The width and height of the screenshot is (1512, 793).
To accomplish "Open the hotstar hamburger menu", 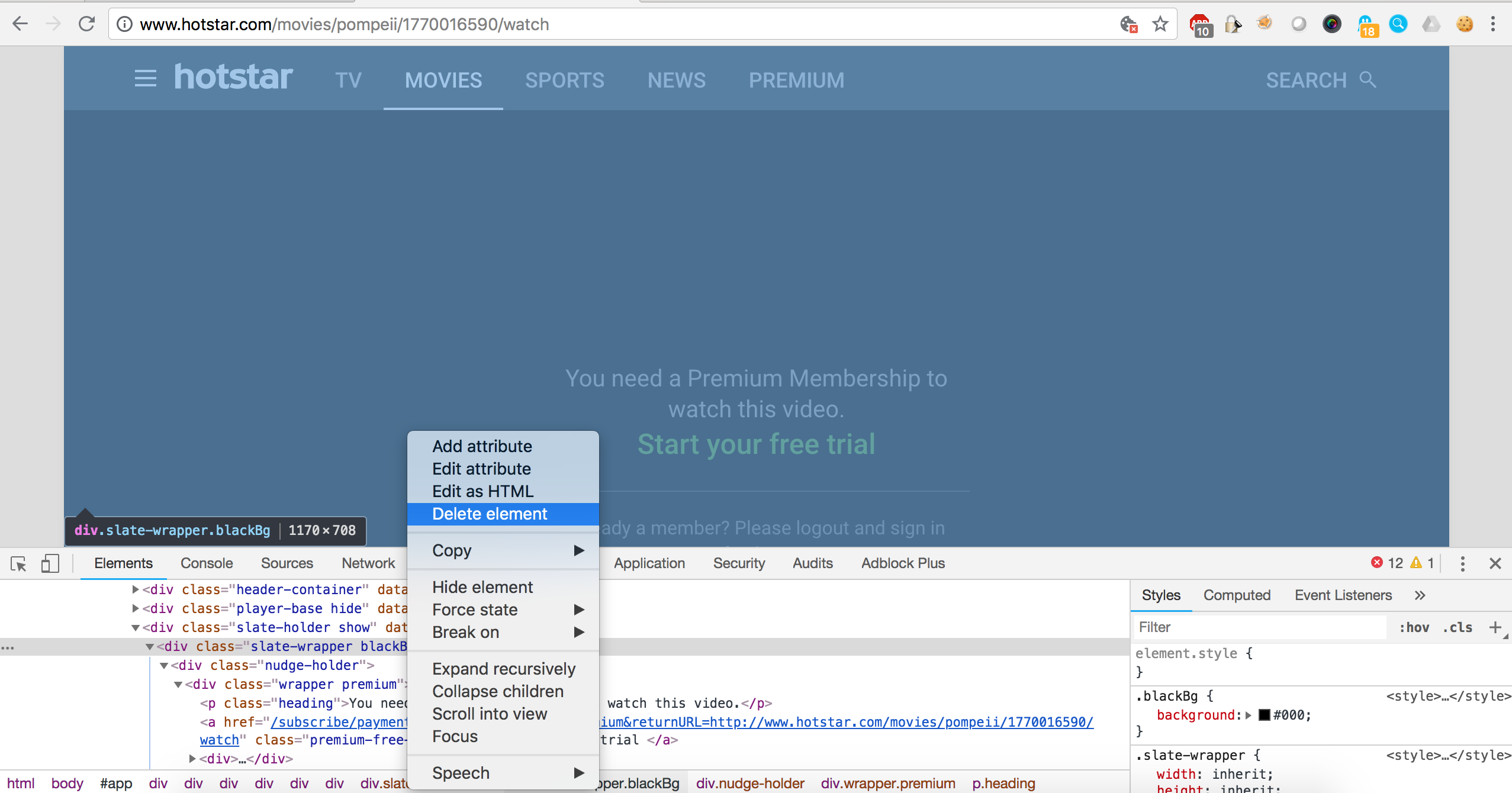I will 146,79.
